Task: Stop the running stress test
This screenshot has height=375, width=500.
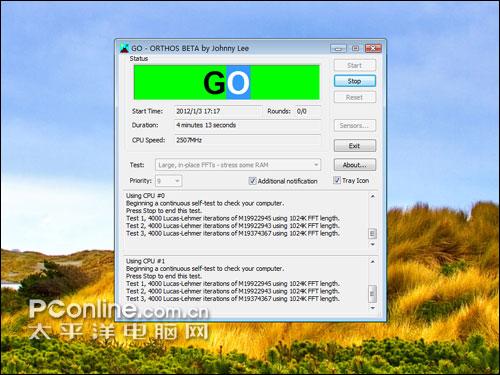Action: click(x=355, y=81)
